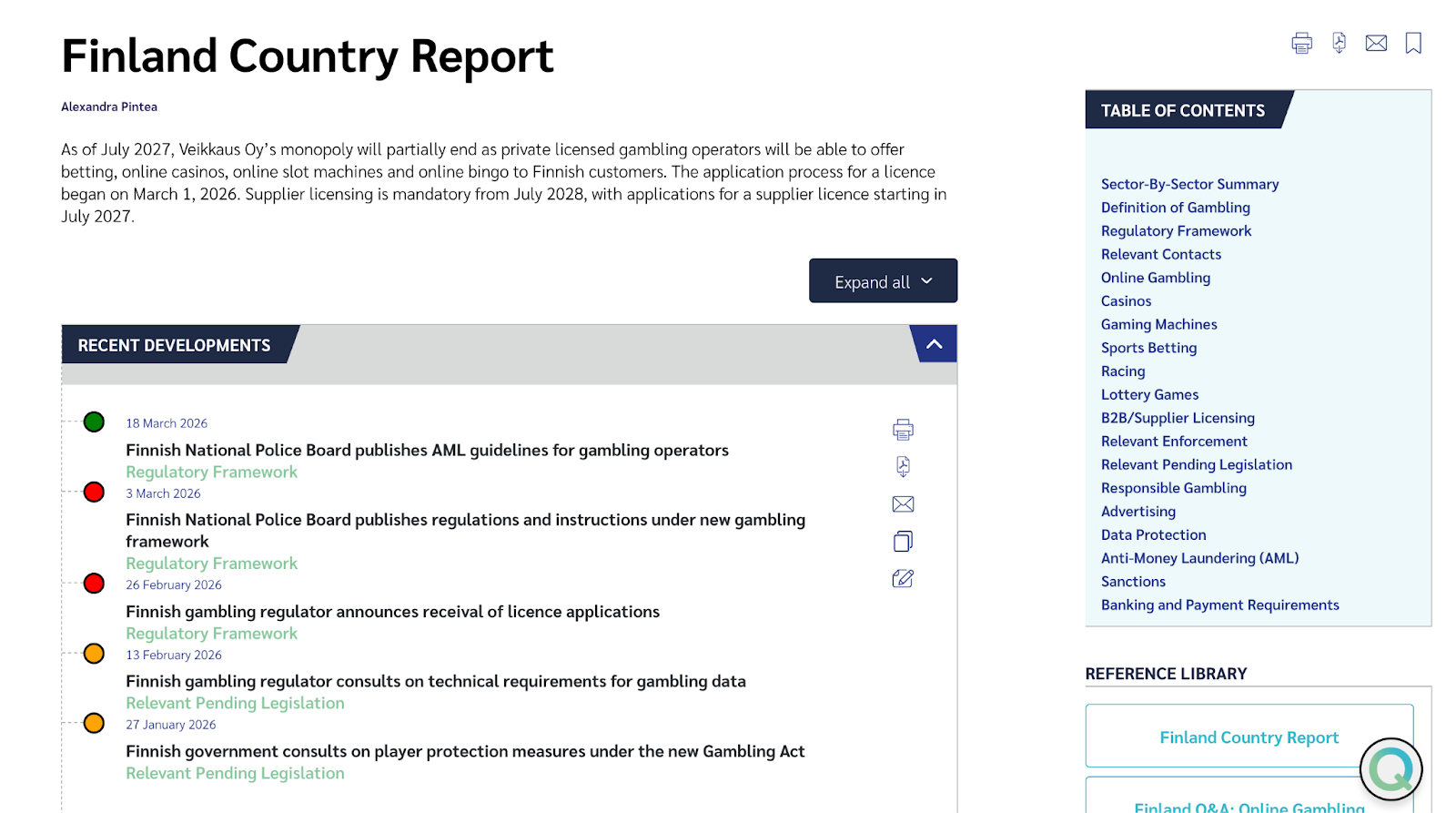Collapse the Recent Developments section

pyautogui.click(x=934, y=344)
